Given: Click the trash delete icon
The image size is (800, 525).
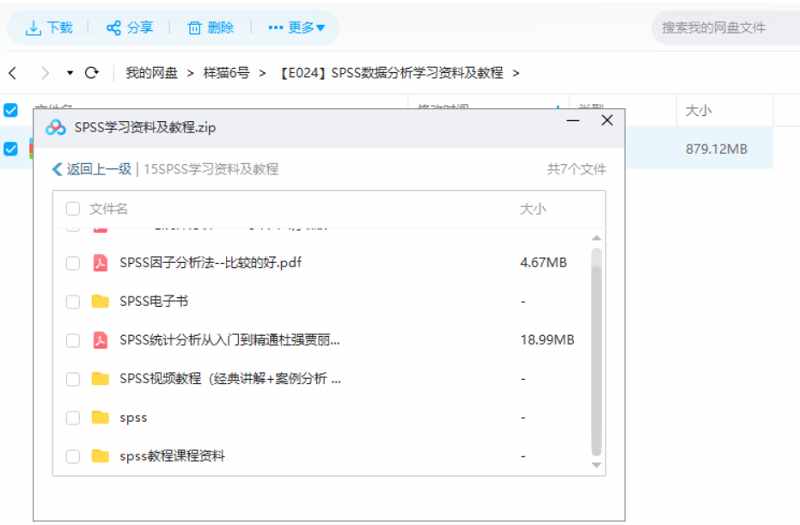Looking at the screenshot, I should pyautogui.click(x=194, y=28).
